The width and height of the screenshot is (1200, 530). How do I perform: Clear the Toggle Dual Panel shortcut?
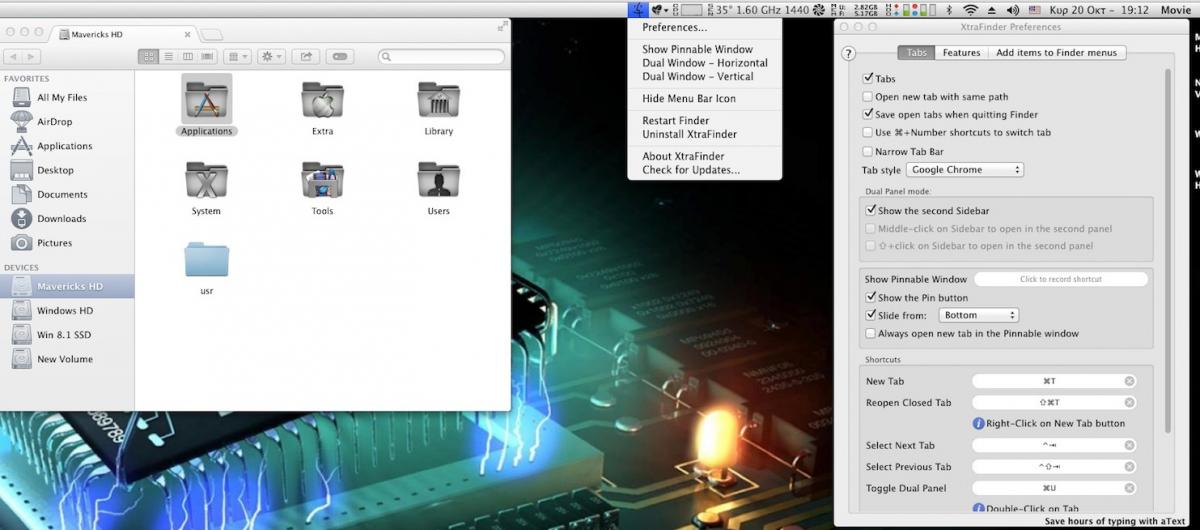click(x=1129, y=488)
